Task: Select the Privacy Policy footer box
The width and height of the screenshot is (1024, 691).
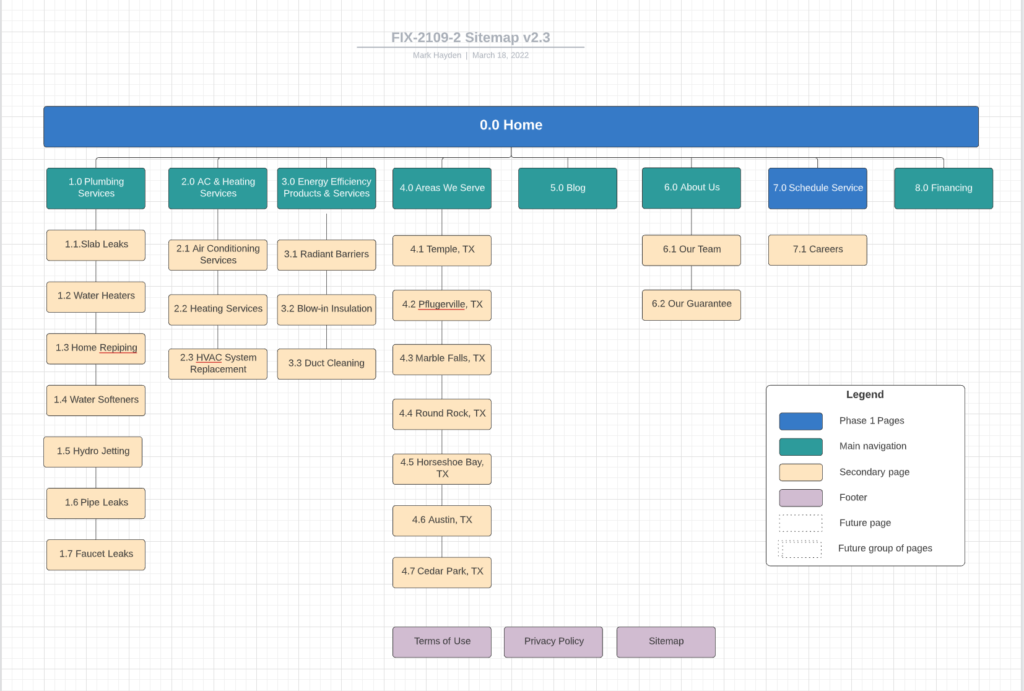Action: [553, 642]
